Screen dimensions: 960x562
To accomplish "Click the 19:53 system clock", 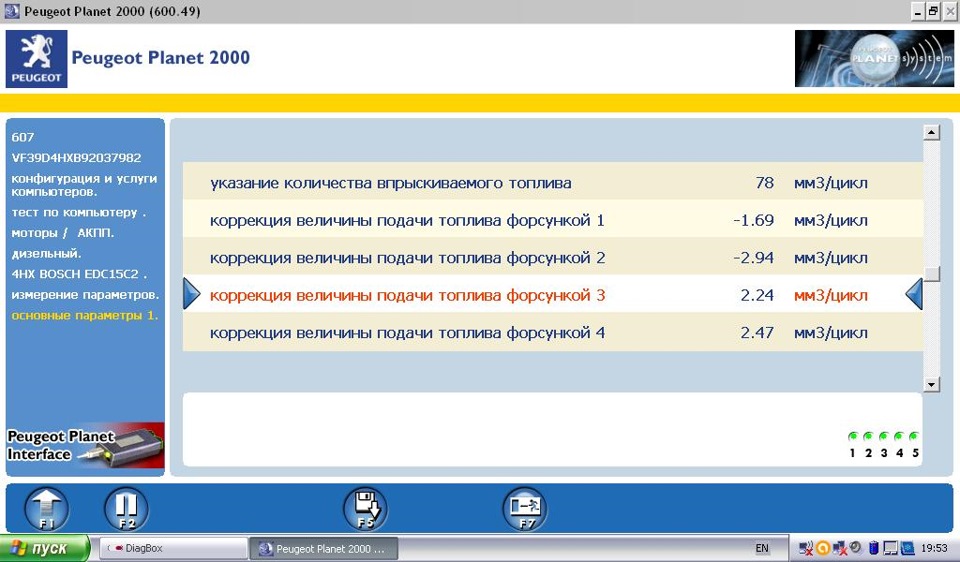I will pyautogui.click(x=934, y=548).
